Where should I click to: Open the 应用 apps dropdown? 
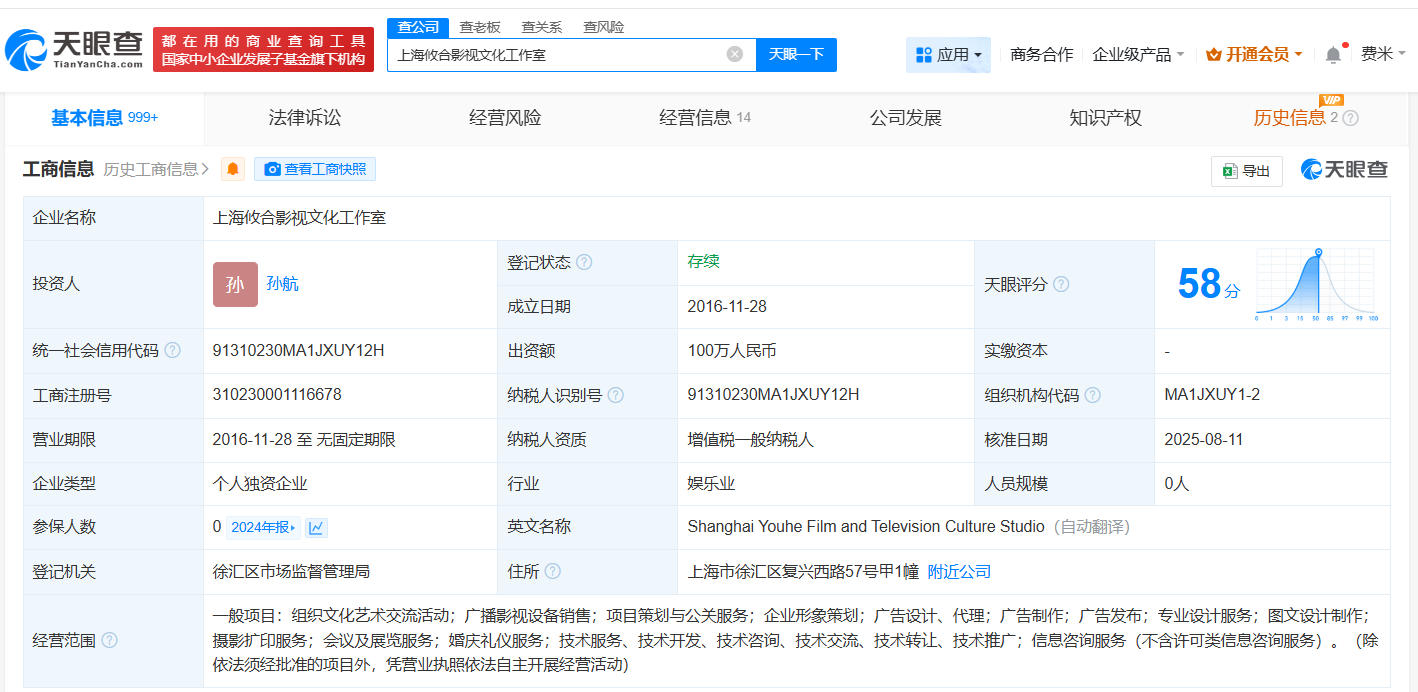(947, 54)
